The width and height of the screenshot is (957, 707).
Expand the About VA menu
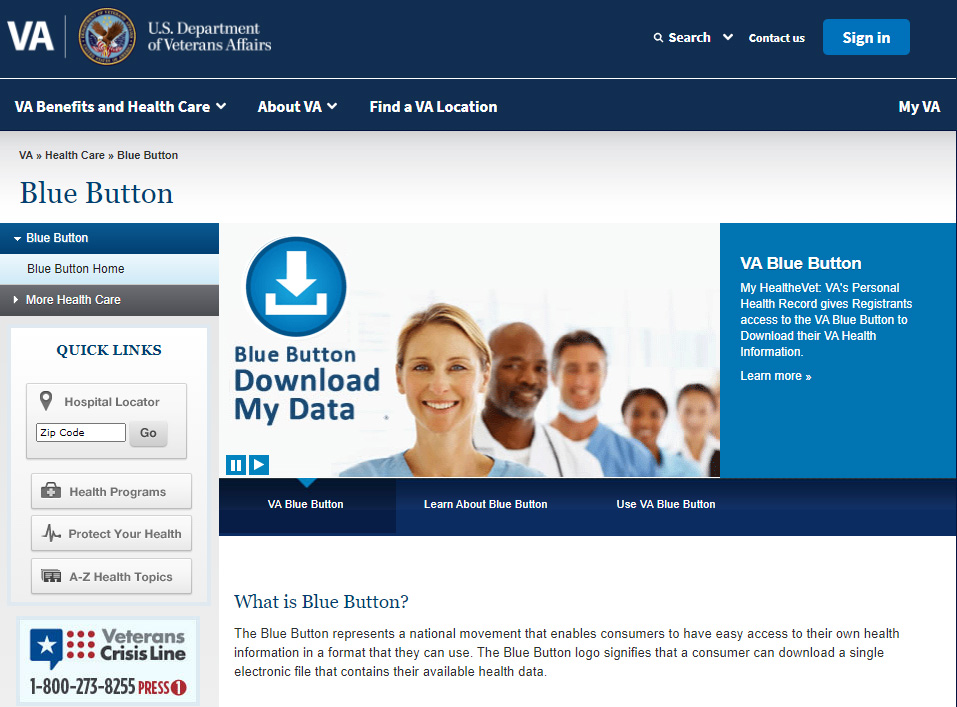pos(297,107)
